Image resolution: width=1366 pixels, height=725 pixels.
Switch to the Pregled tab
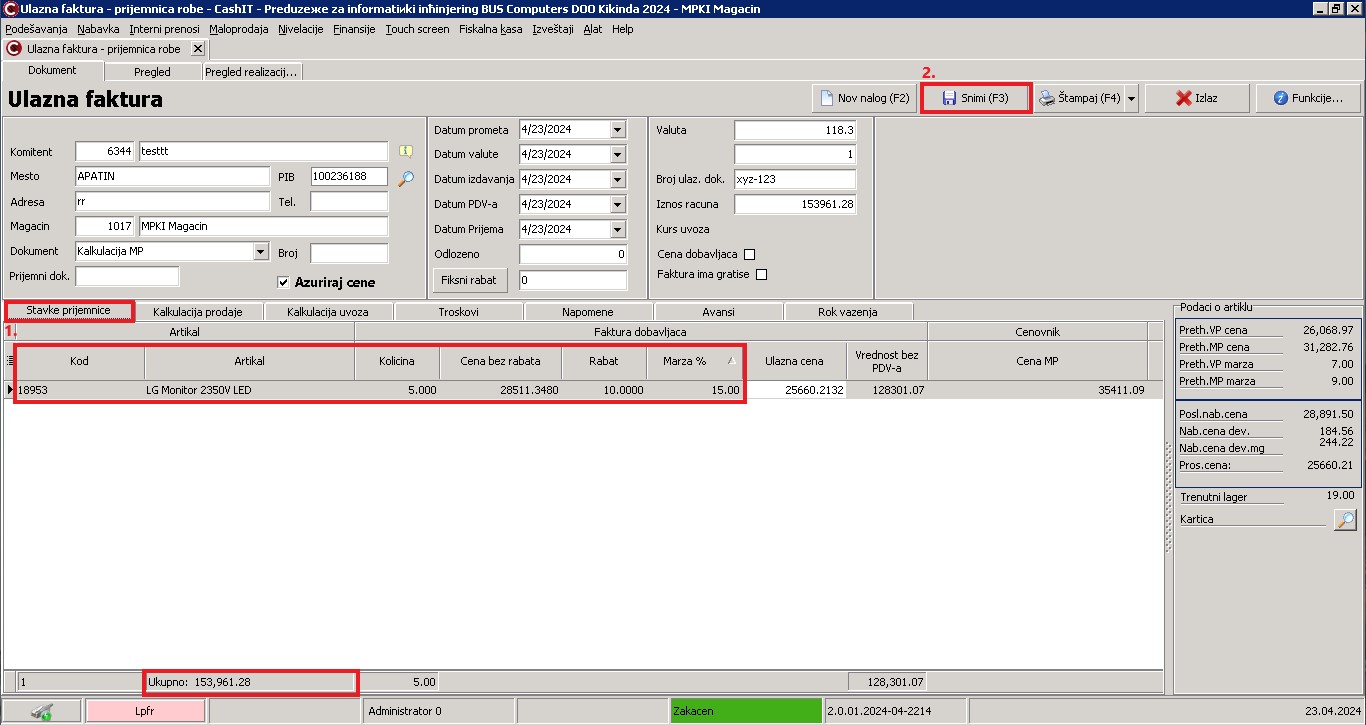(152, 72)
